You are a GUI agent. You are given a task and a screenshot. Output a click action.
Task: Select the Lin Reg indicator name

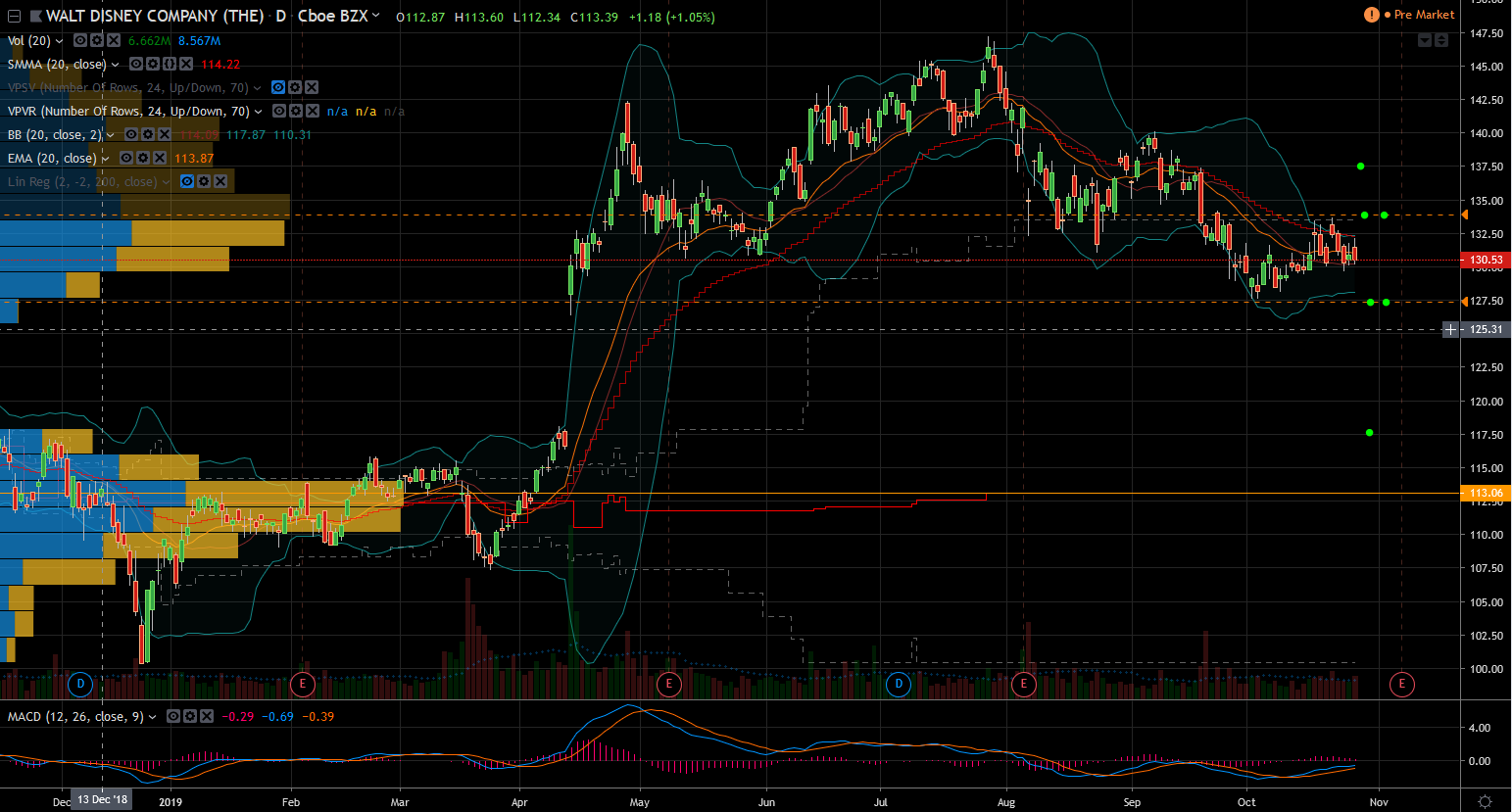tap(82, 181)
